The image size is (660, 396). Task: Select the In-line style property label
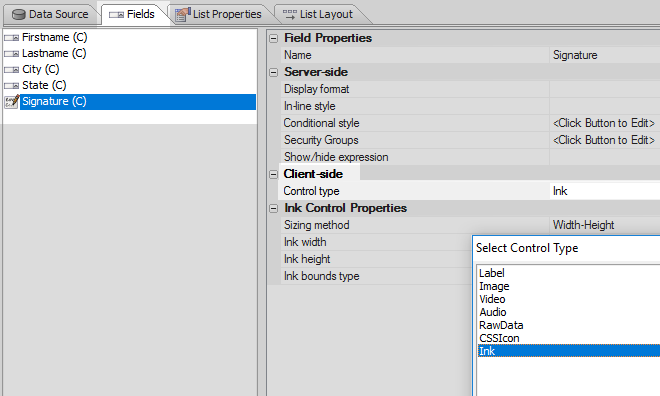[309, 106]
